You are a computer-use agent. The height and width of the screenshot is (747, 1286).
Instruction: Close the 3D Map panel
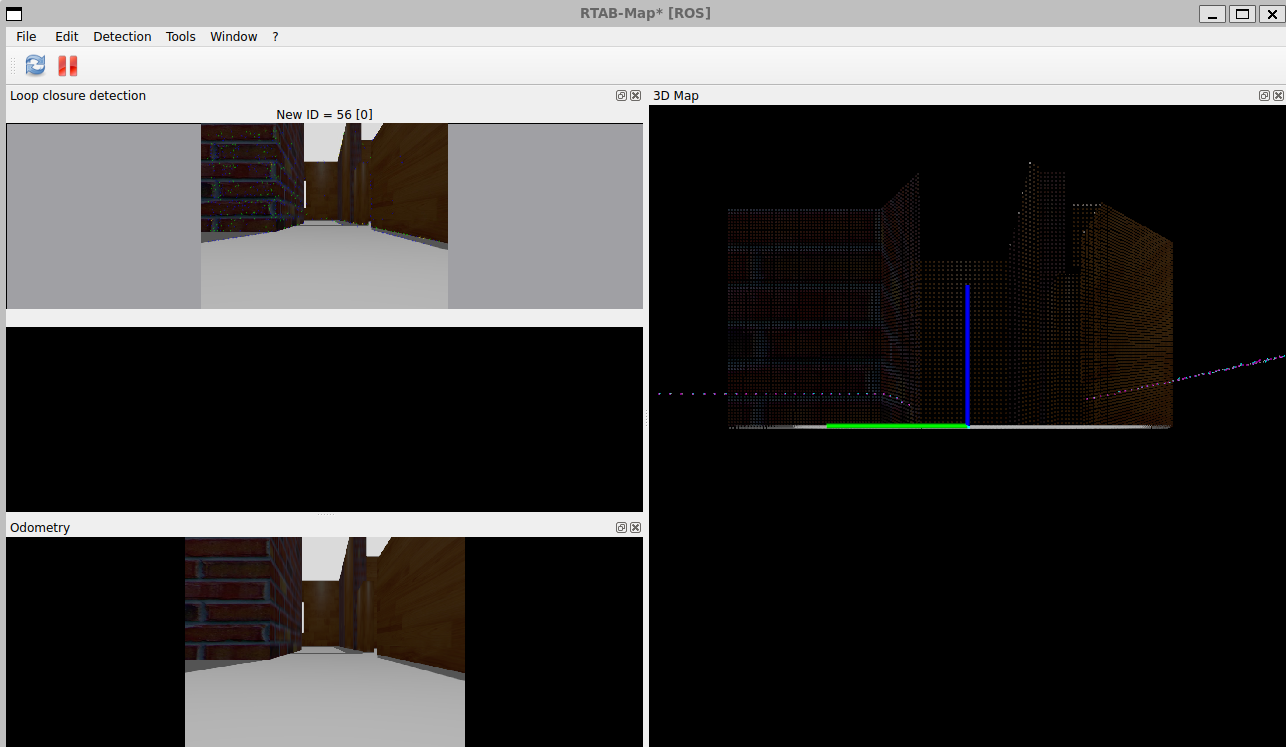[x=1278, y=96]
